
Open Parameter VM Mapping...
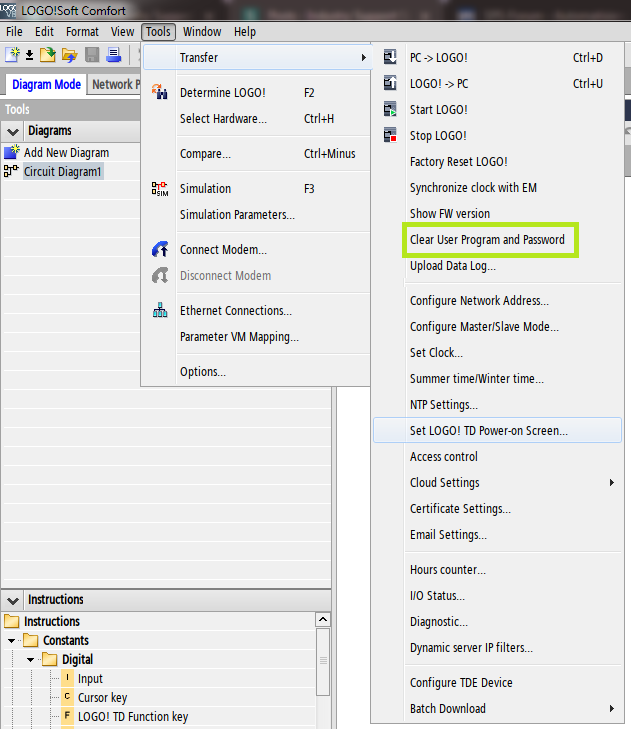258,336
